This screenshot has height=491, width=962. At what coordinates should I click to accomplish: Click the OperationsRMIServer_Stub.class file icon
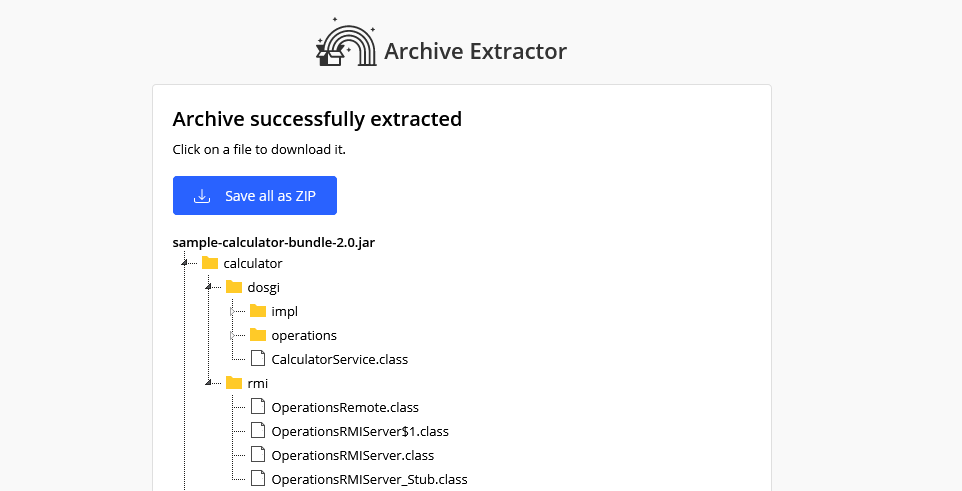pyautogui.click(x=258, y=479)
